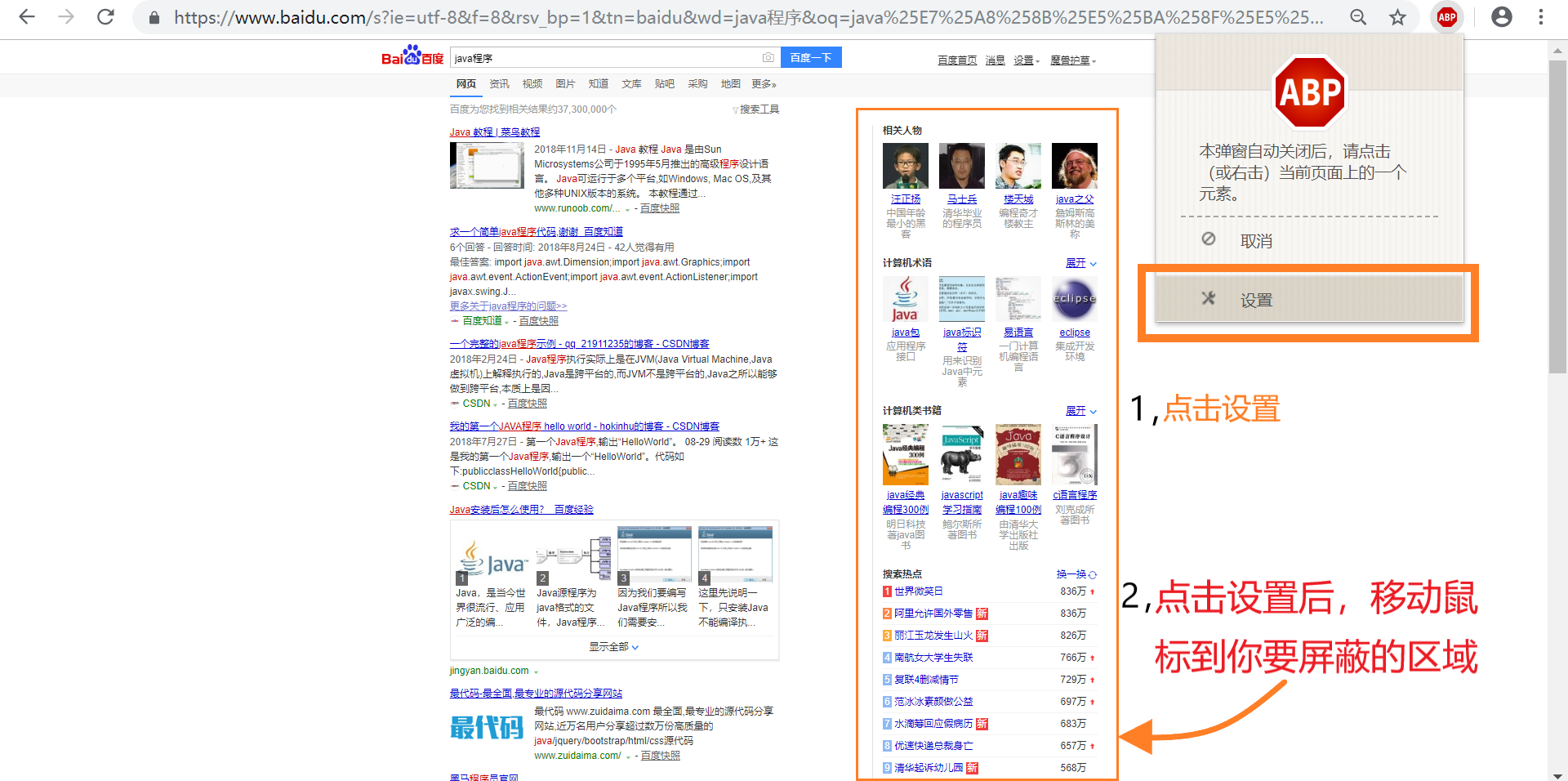1568x781 pixels.
Task: Click the magnifier zoom icon in address bar
Action: pyautogui.click(x=1358, y=17)
